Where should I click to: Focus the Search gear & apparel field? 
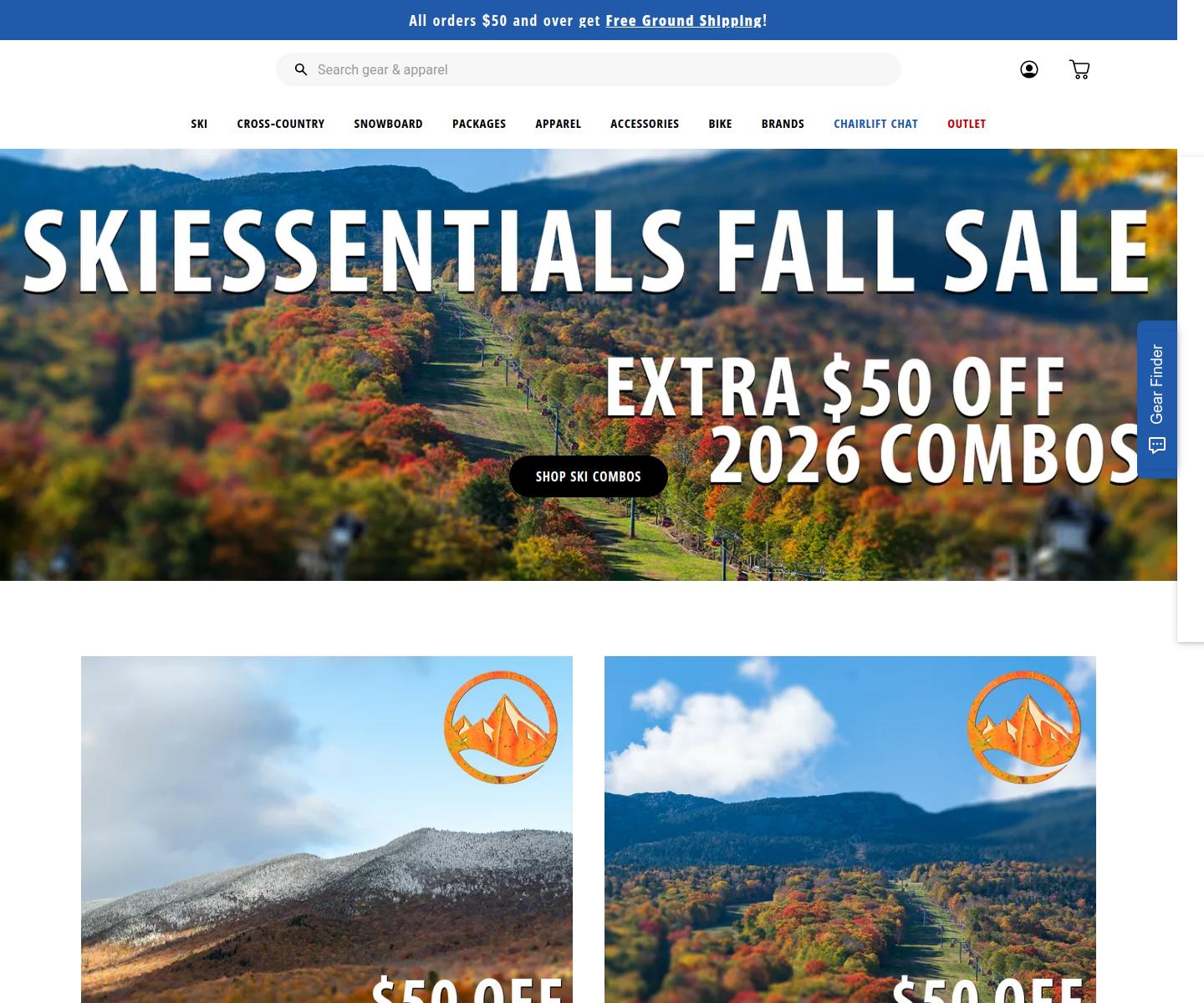[x=589, y=69]
